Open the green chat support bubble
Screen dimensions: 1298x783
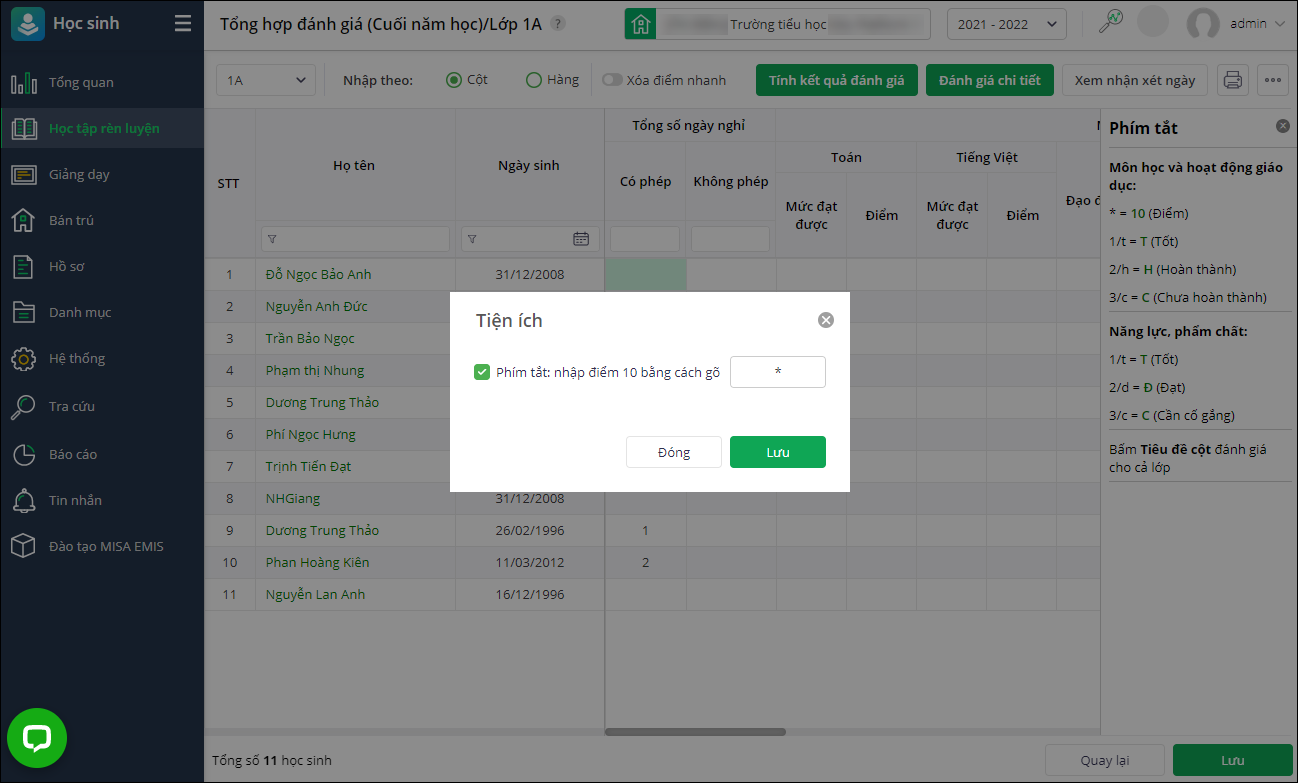(x=37, y=739)
